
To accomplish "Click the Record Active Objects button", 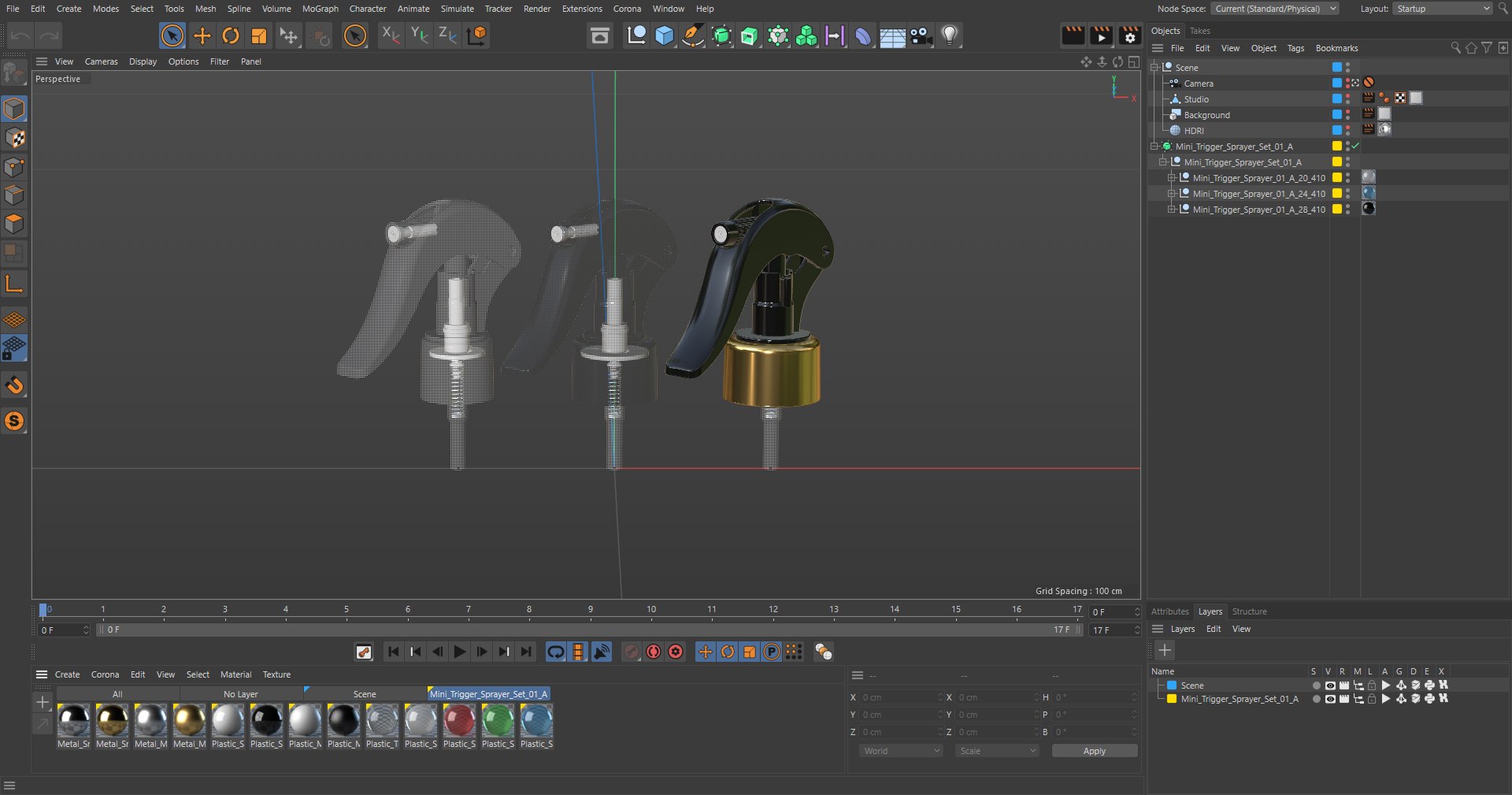I will [654, 652].
